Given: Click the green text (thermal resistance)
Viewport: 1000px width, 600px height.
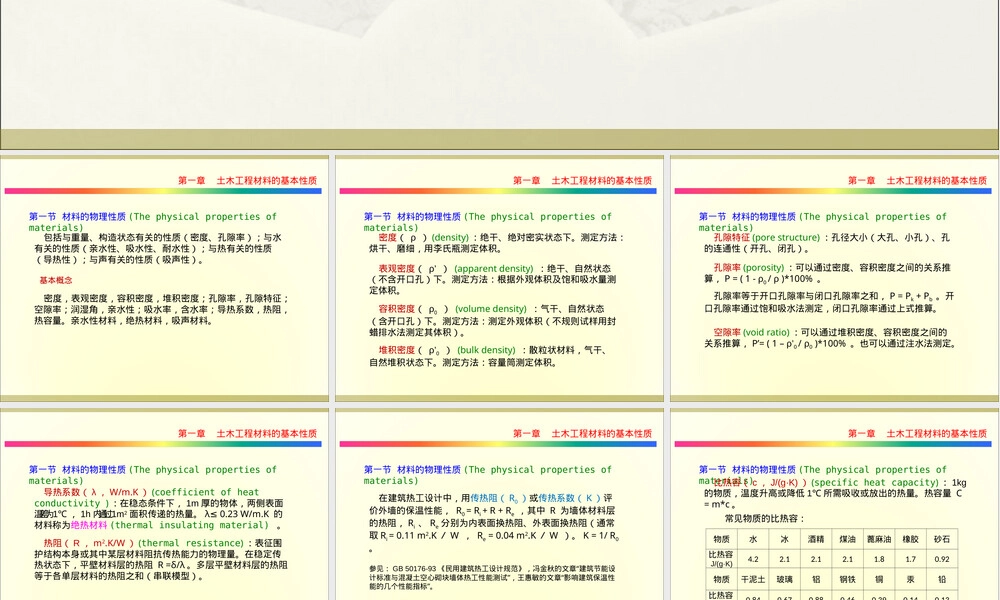Looking at the screenshot, I should 191,543.
